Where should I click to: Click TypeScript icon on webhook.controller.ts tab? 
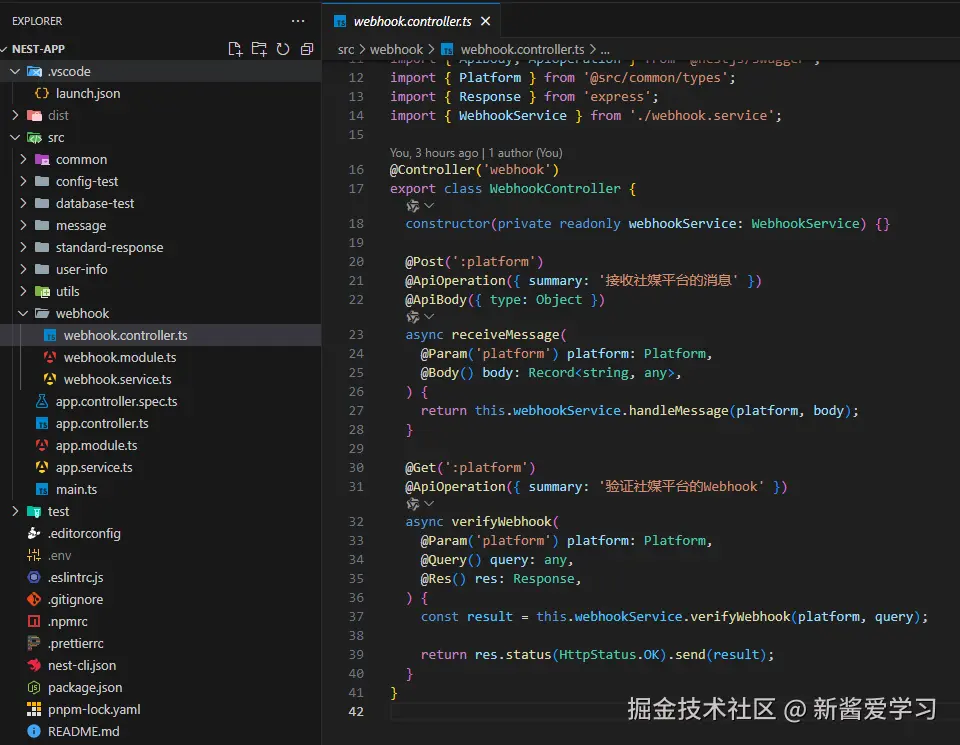(340, 22)
